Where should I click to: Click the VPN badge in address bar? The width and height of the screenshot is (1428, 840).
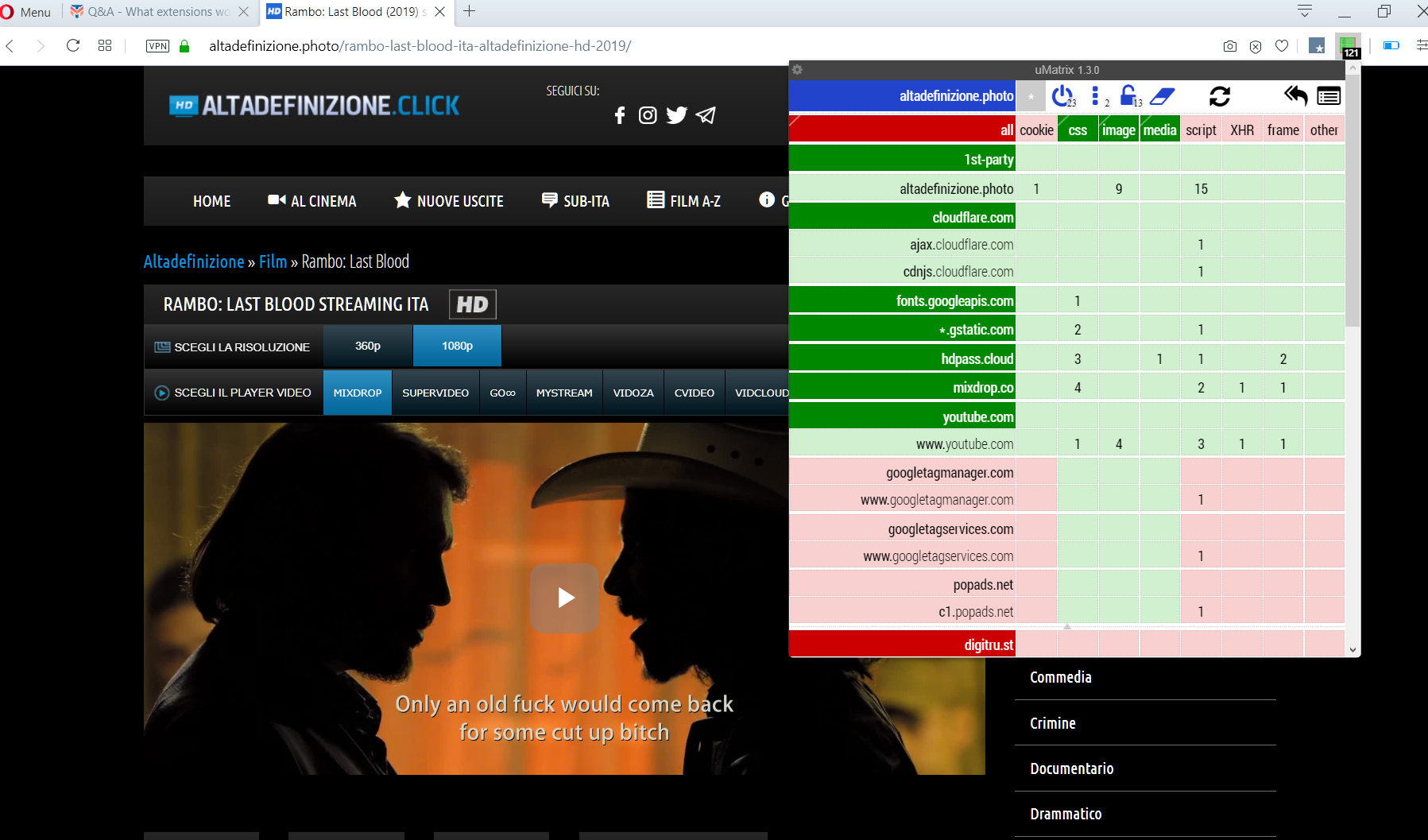tap(158, 46)
